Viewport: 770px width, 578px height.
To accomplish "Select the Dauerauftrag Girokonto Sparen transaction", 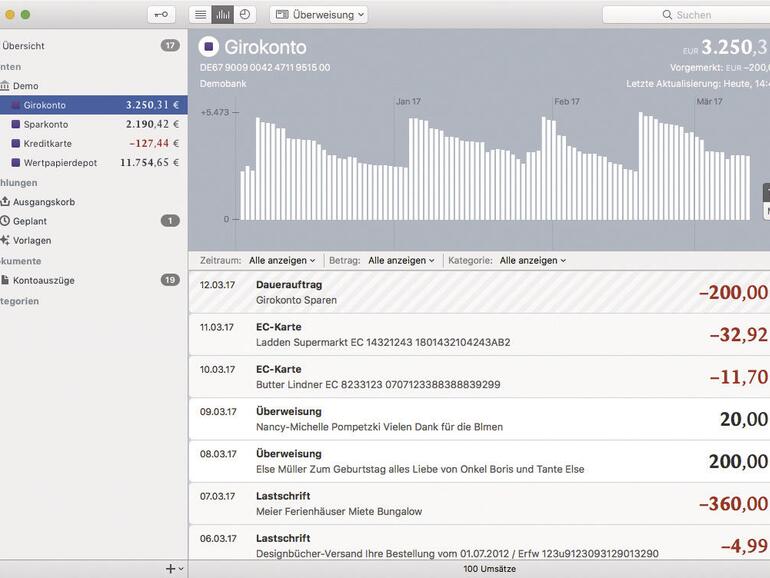I will (479, 292).
